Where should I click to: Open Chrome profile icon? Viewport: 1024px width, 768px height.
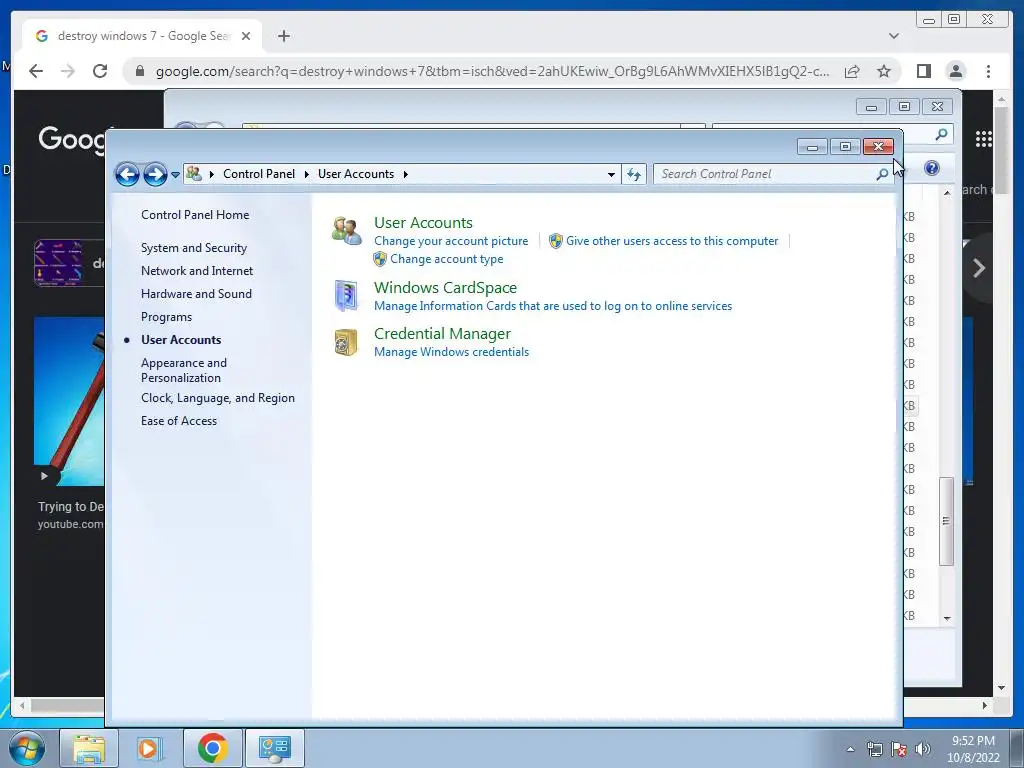point(956,71)
